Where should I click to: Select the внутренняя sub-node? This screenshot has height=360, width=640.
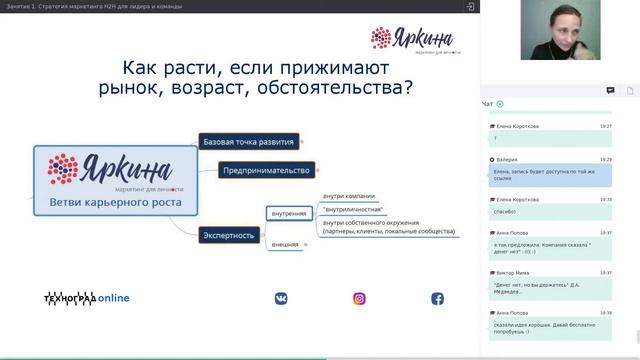(289, 213)
